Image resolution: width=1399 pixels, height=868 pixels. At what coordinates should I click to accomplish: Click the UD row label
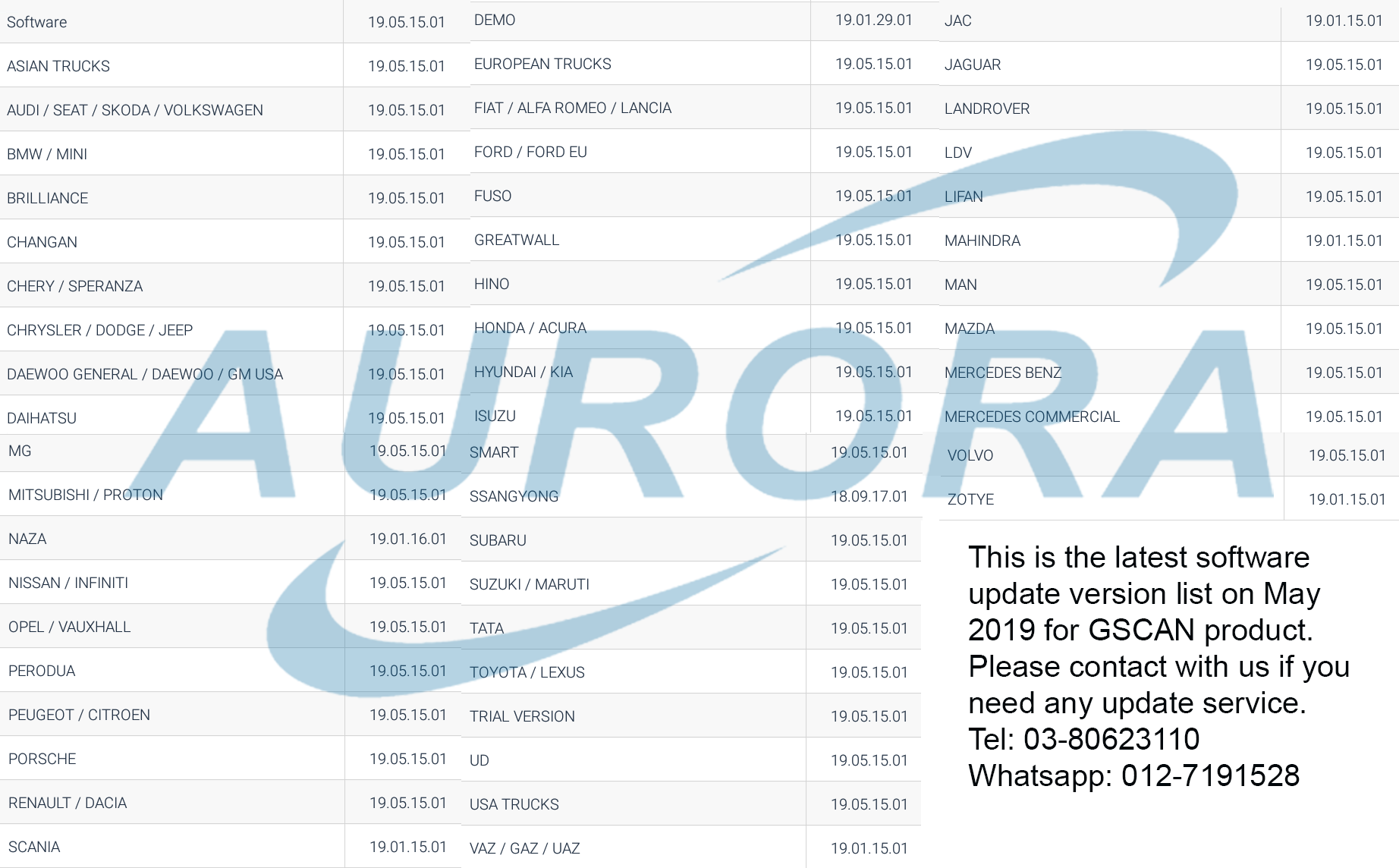pyautogui.click(x=479, y=760)
